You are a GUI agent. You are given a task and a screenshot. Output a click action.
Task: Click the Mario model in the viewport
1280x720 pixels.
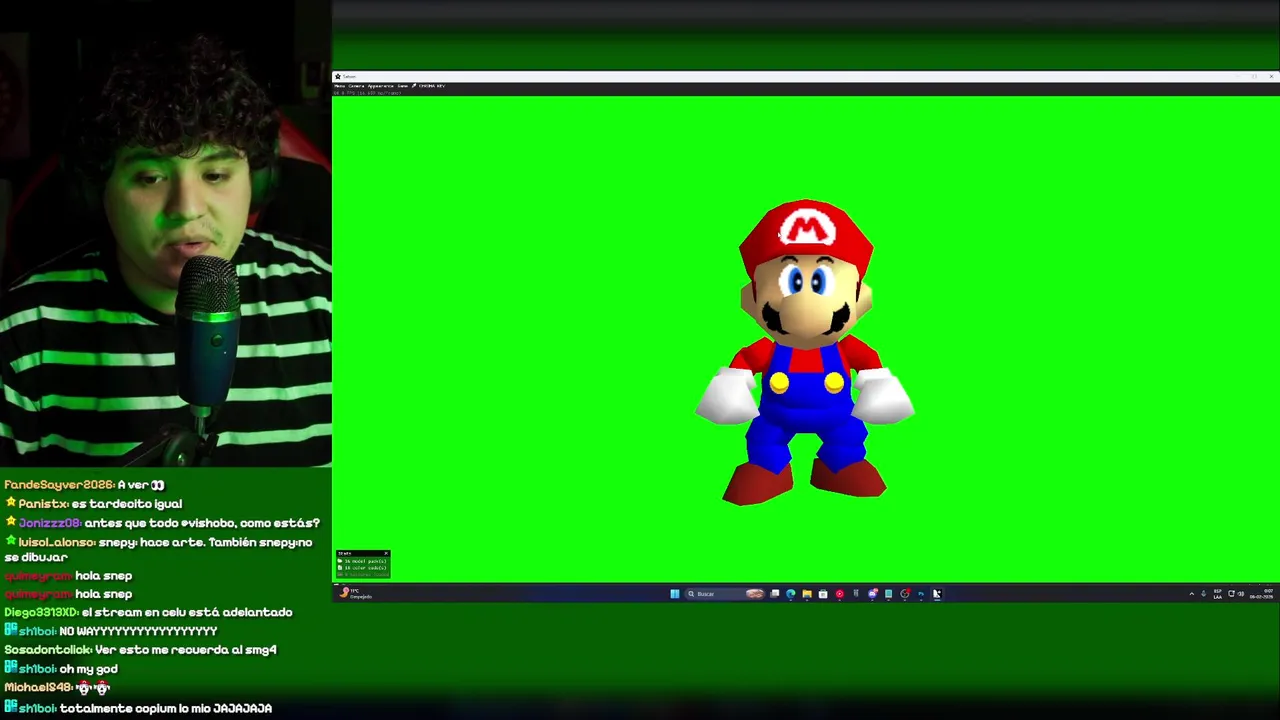coord(805,352)
